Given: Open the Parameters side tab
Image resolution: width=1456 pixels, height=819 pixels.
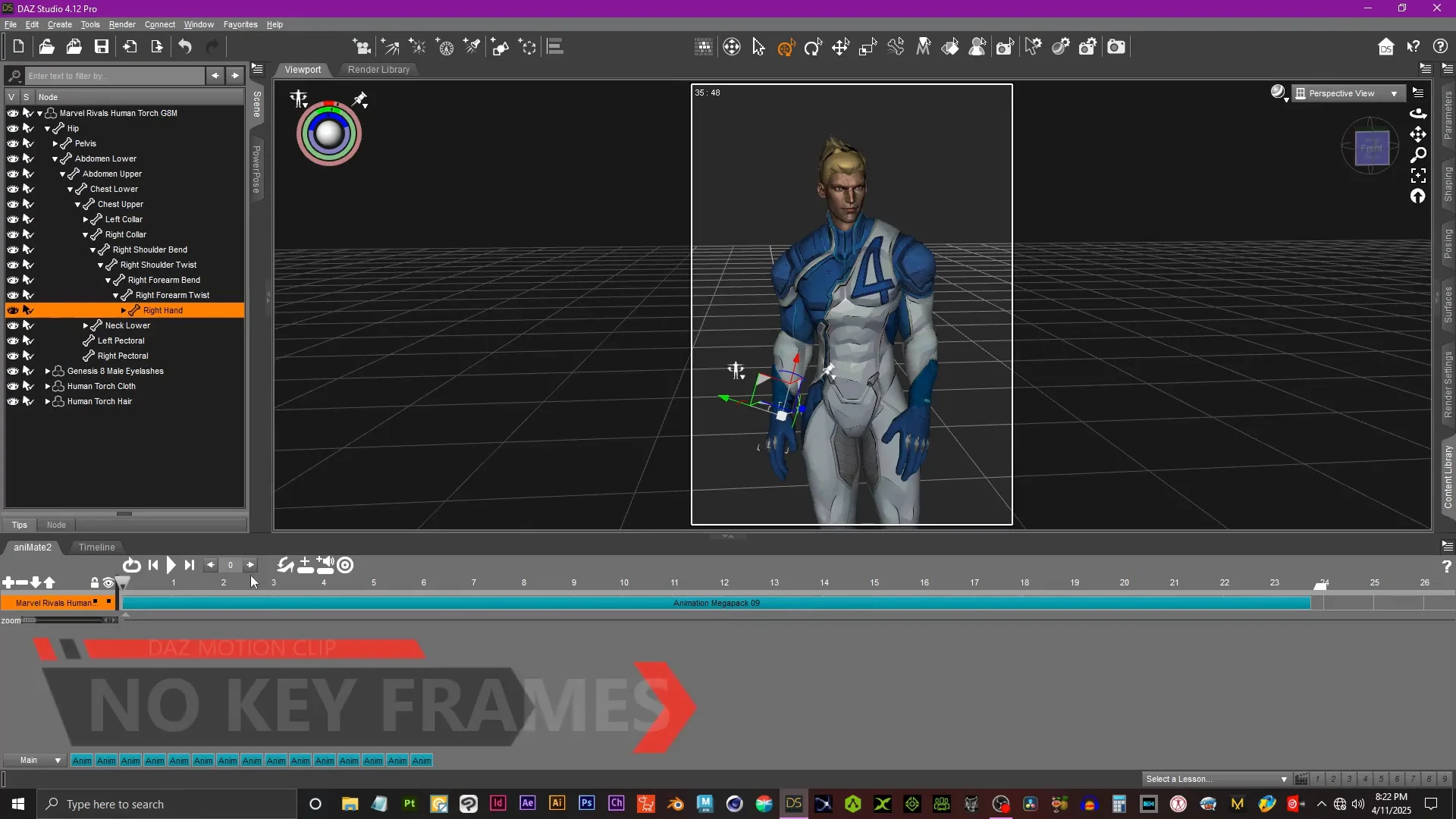Looking at the screenshot, I should point(1448,115).
